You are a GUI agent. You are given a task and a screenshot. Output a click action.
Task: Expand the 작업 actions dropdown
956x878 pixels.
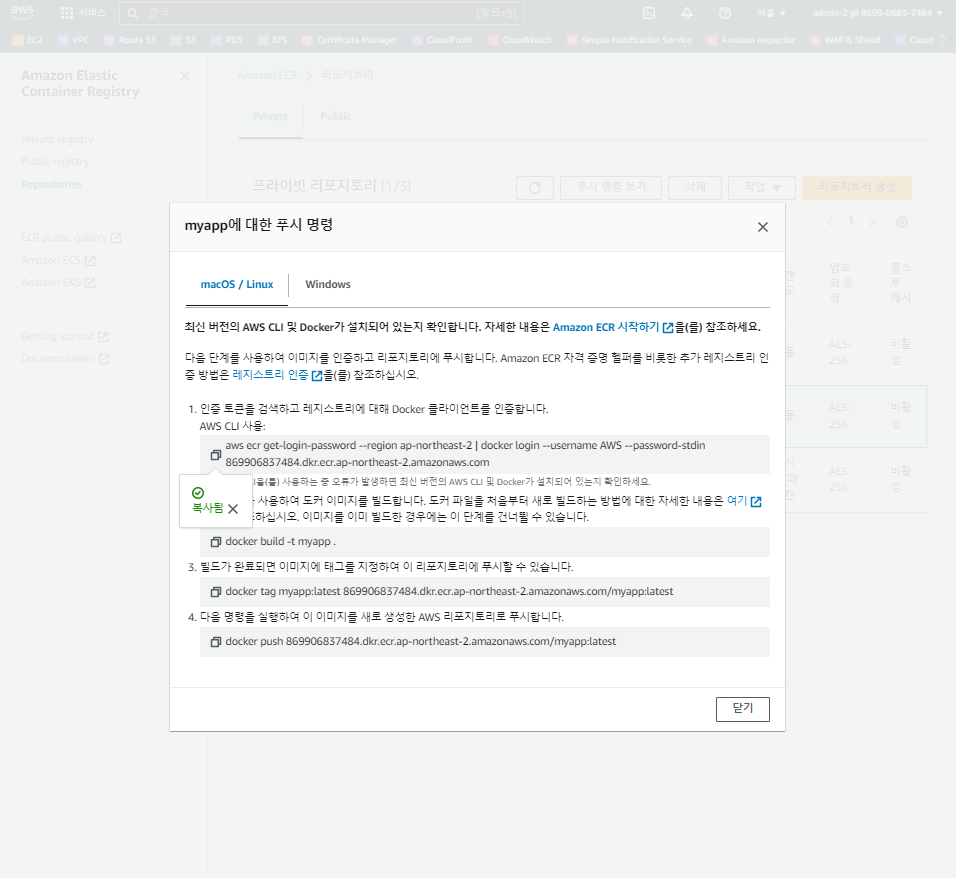pyautogui.click(x=762, y=187)
